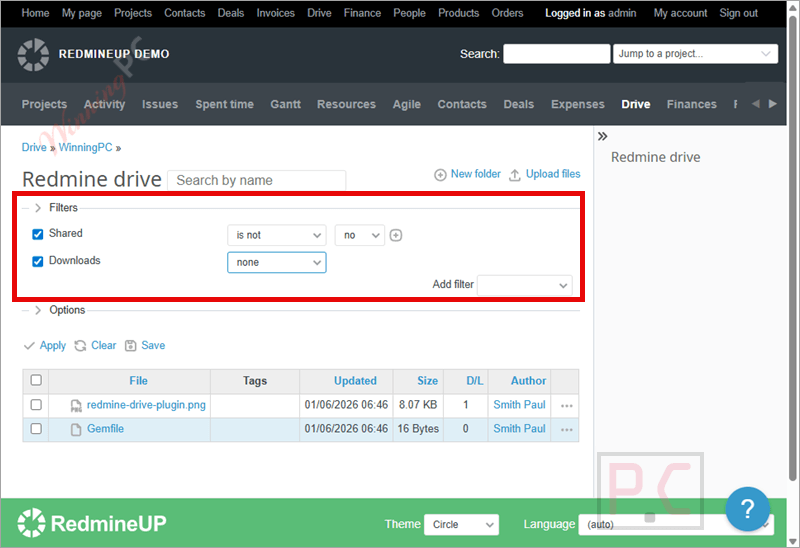Viewport: 800px width, 548px height.
Task: Open Home in top menu
Action: pyautogui.click(x=35, y=13)
